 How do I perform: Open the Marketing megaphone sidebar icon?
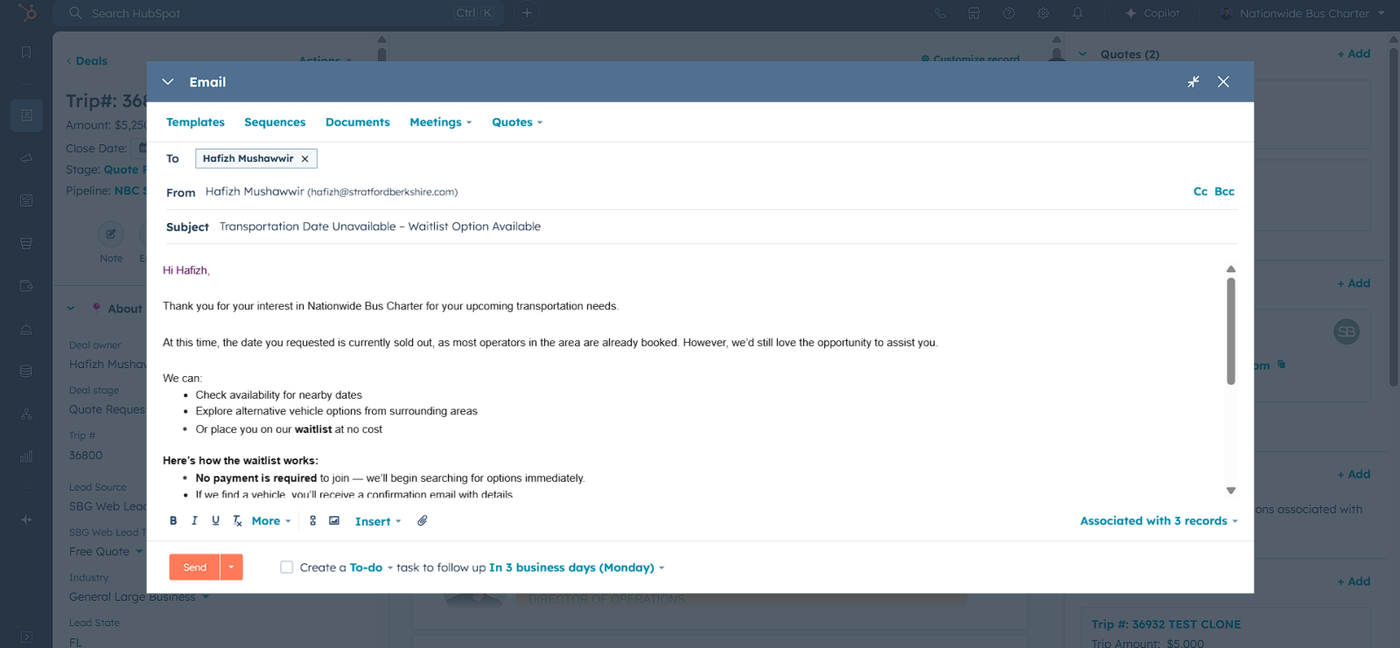[26, 158]
